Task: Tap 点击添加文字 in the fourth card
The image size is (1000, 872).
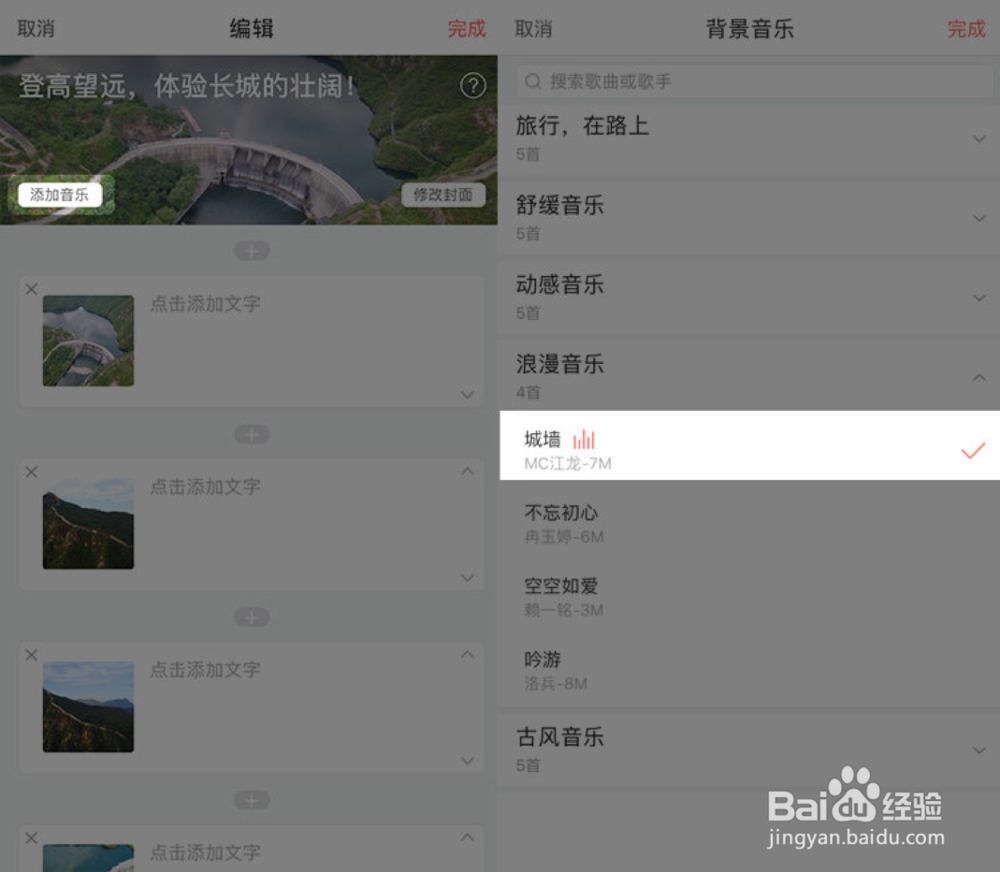Action: (x=205, y=853)
